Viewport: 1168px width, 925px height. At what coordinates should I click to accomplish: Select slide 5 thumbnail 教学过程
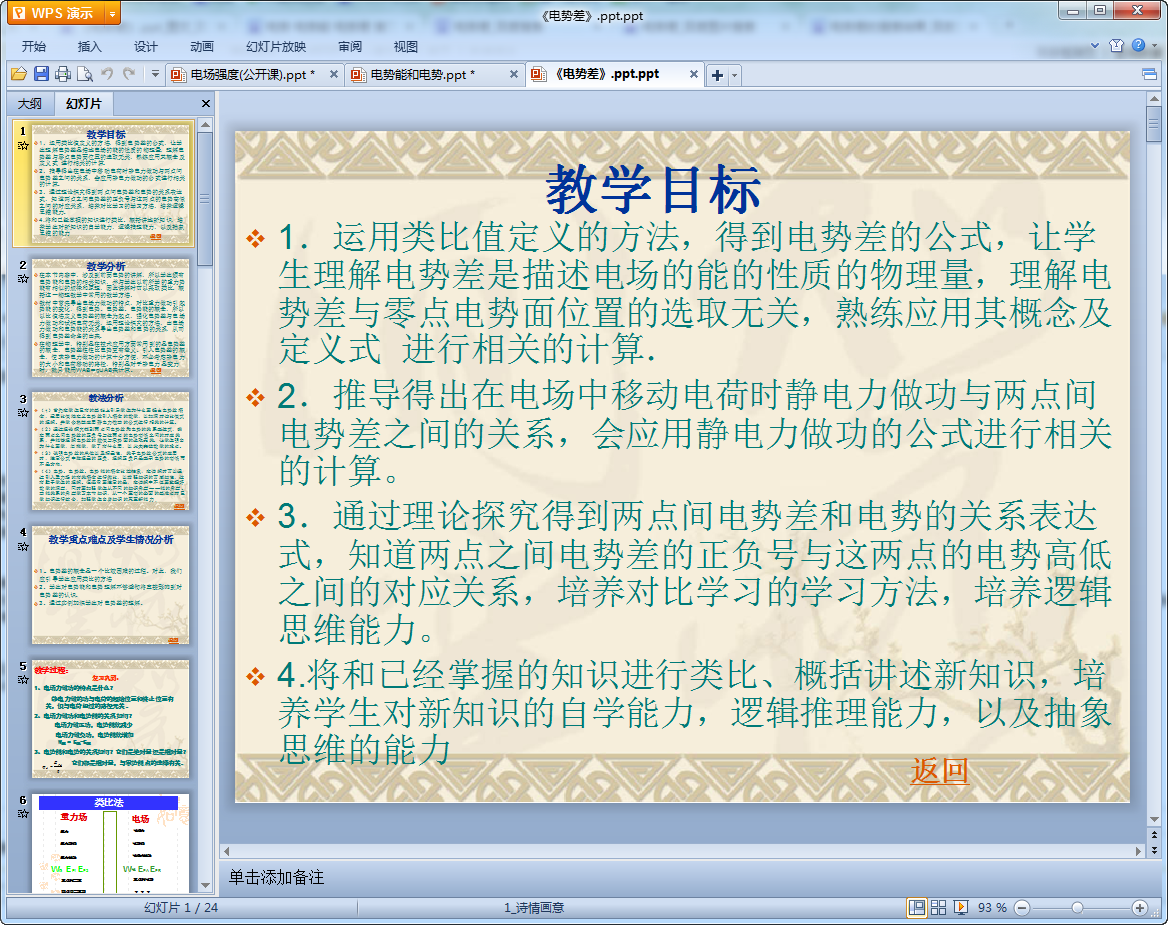pyautogui.click(x=110, y=719)
